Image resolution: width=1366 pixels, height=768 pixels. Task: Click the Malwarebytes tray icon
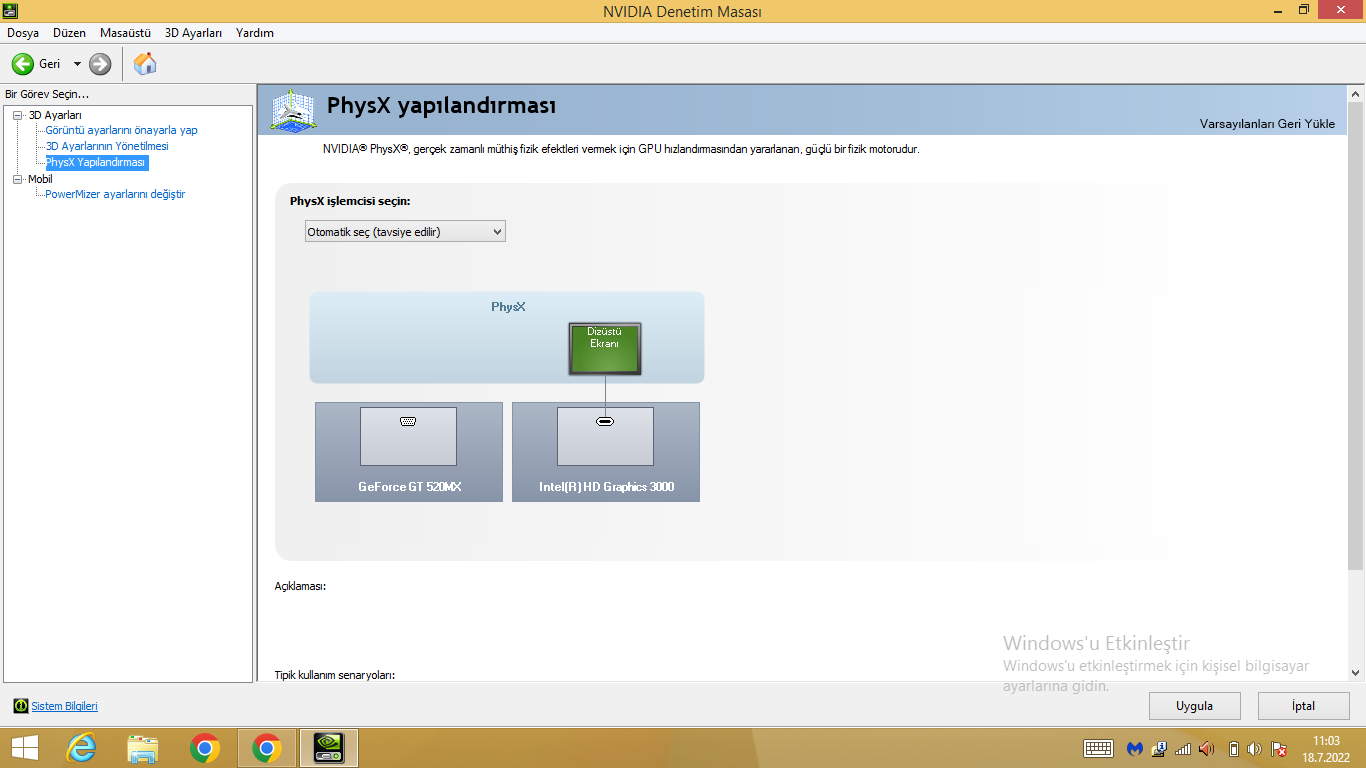pos(1135,748)
